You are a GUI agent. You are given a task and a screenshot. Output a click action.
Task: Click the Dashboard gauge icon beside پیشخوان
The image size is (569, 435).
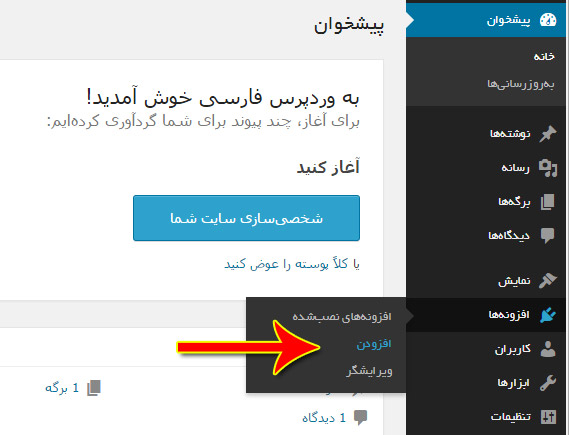click(548, 20)
